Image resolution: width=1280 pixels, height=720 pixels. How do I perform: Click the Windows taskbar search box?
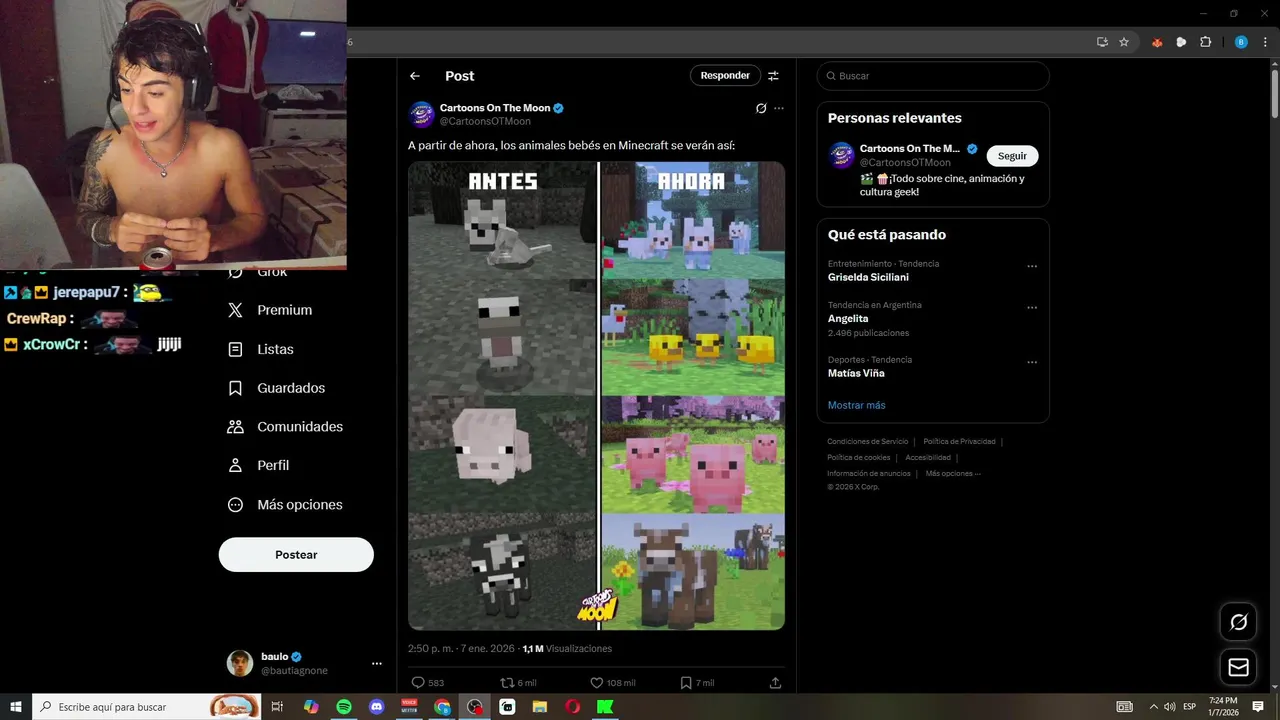pos(146,707)
